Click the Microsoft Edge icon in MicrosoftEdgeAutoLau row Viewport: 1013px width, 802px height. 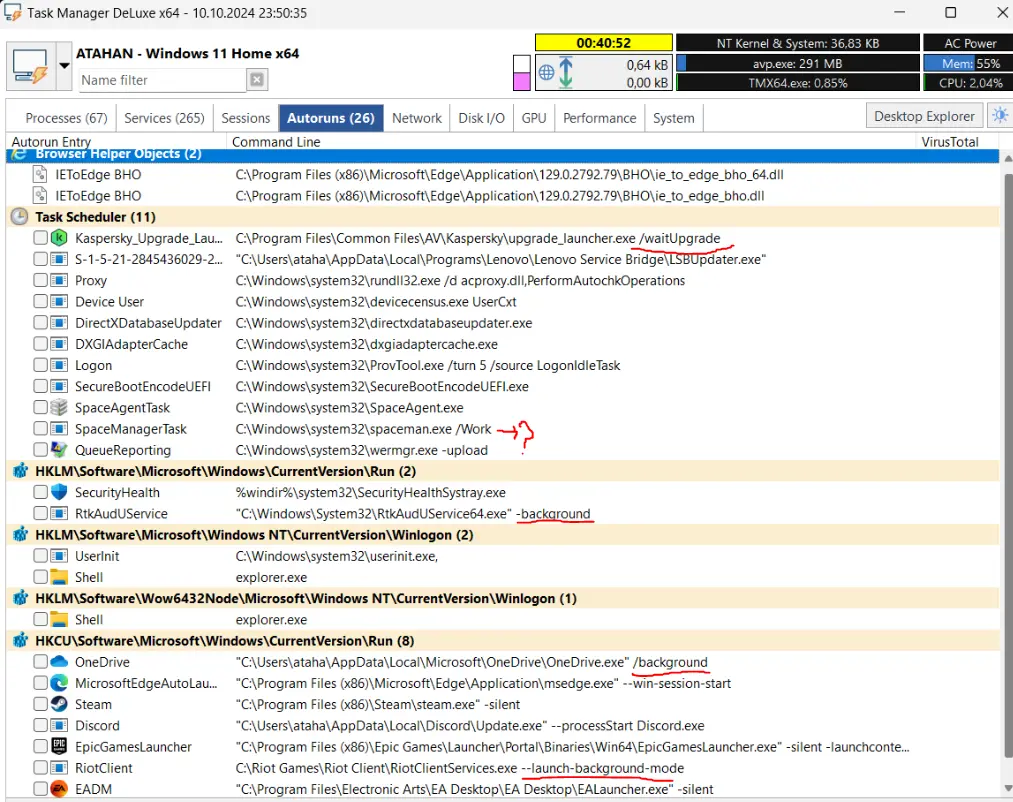[x=59, y=683]
